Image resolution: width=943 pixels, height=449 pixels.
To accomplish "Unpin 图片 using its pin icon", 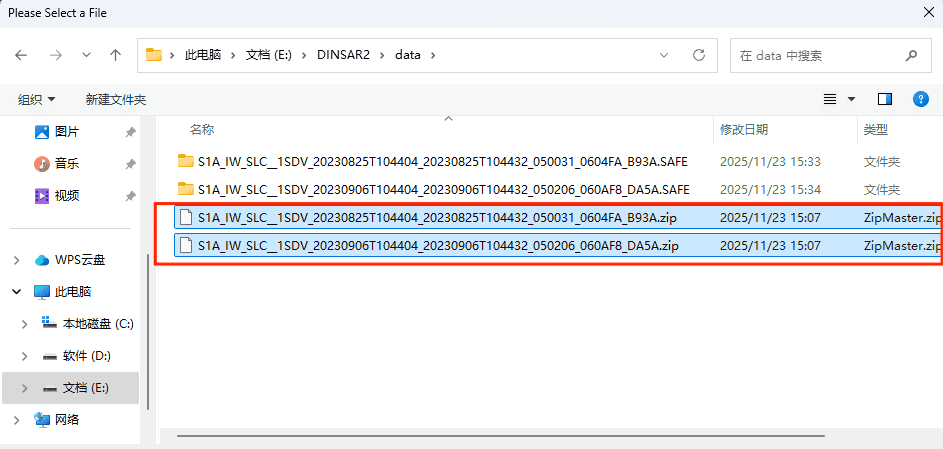I will point(130,132).
